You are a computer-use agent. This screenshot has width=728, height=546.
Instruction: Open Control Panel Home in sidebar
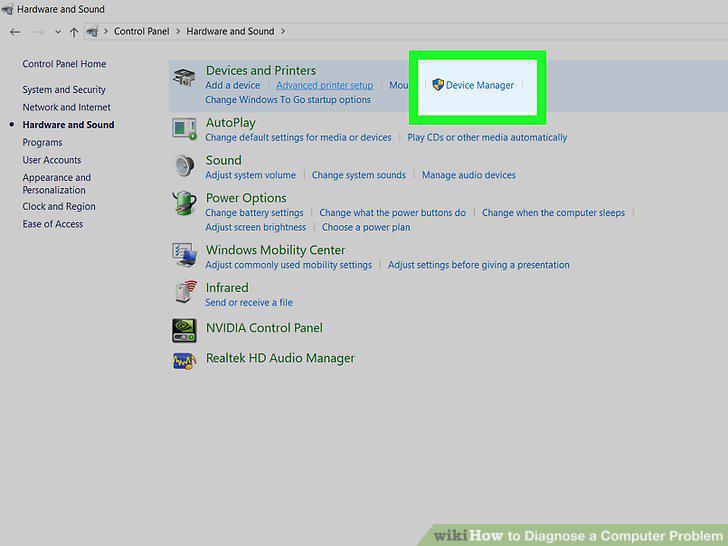[64, 64]
